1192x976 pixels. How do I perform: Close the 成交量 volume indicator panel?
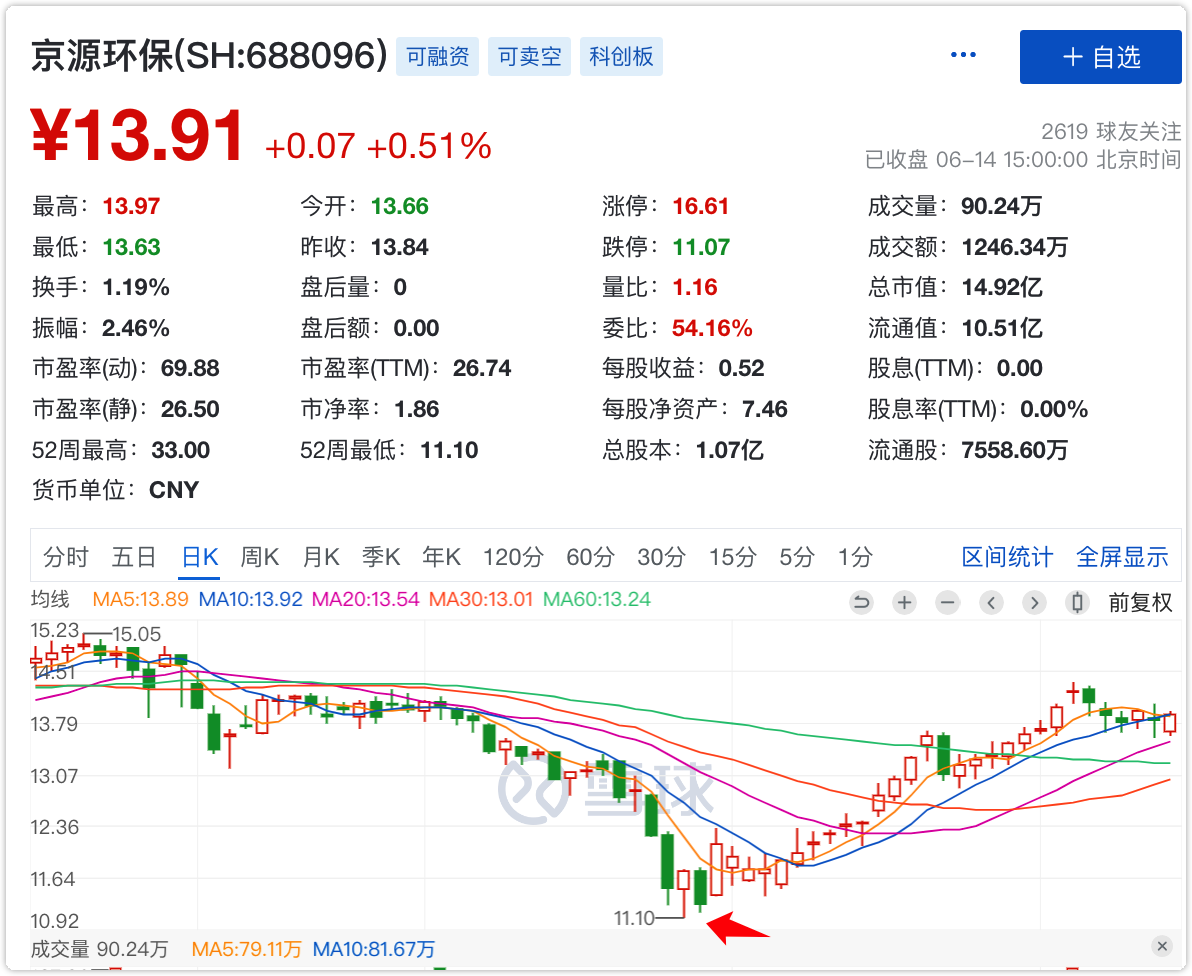(1161, 946)
